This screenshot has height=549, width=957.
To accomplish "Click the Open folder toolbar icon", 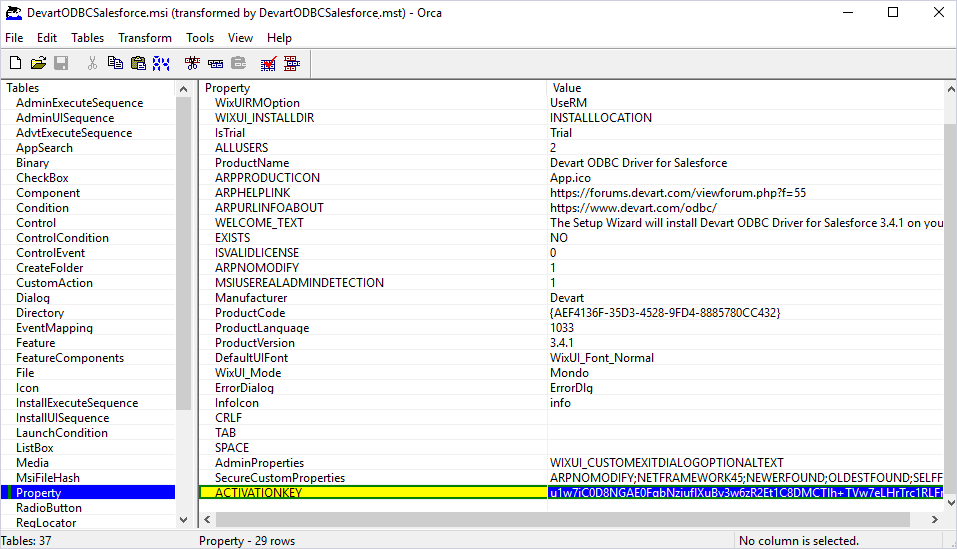I will 38,63.
